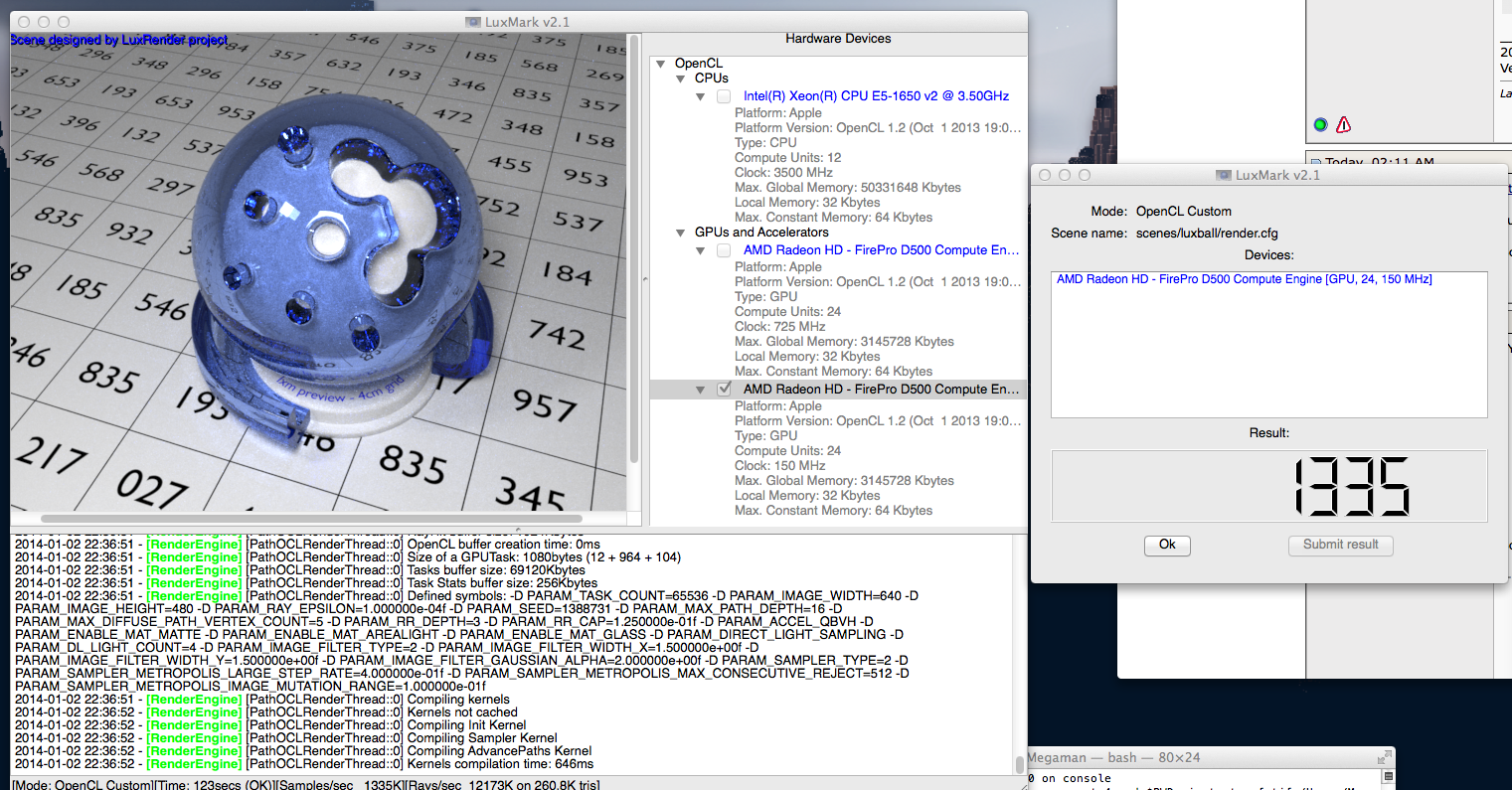Click the main LuxMark window close button
Image resolution: width=1512 pixels, height=790 pixels.
click(x=24, y=22)
